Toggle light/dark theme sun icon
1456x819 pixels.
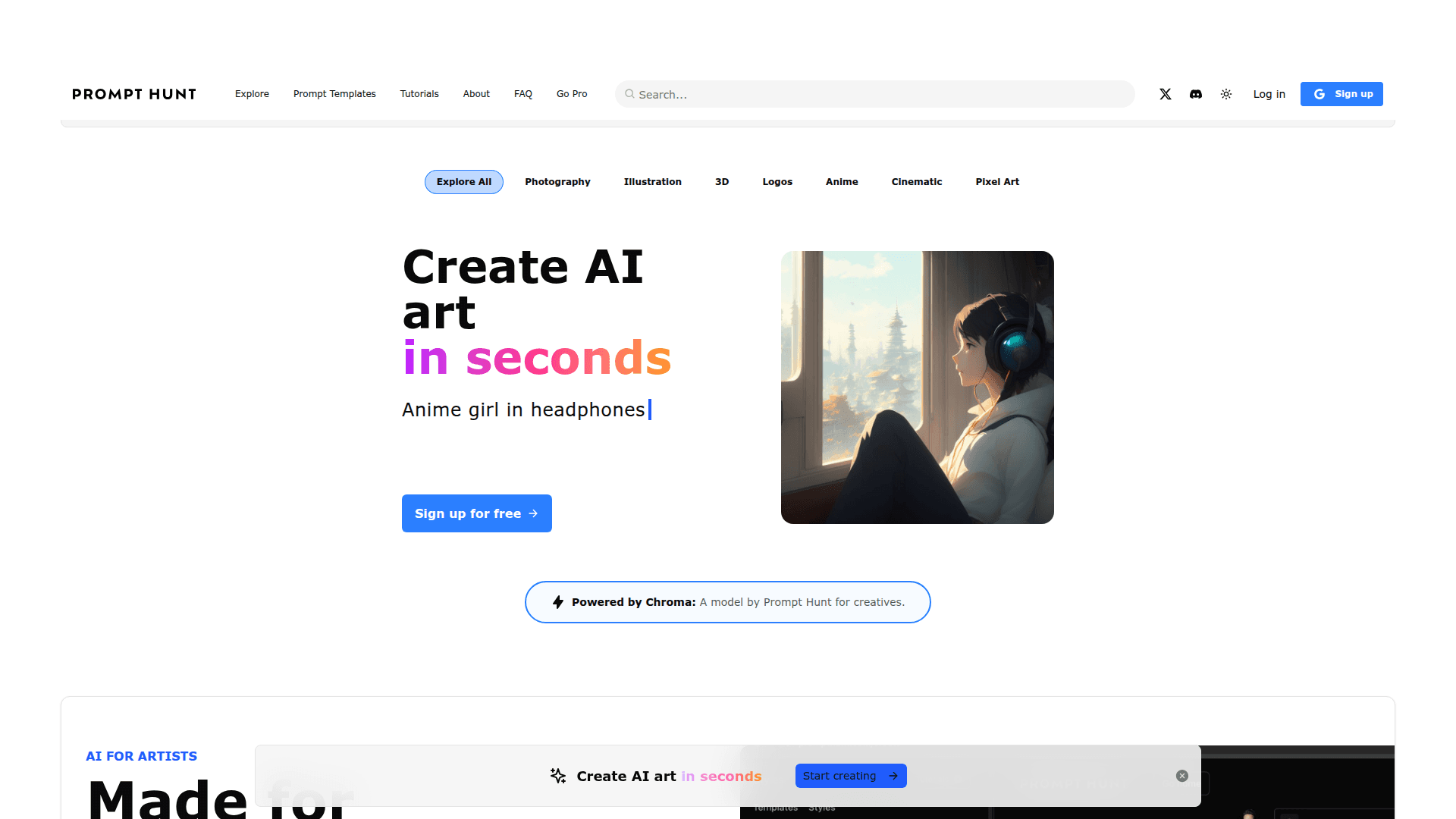click(1226, 94)
